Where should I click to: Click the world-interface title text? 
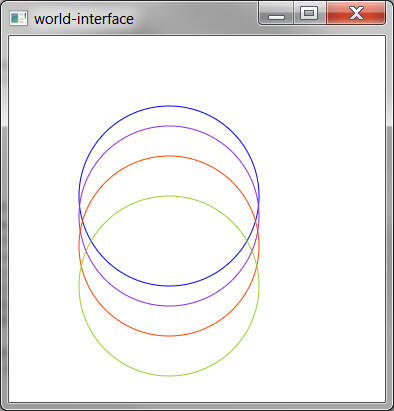[84, 19]
